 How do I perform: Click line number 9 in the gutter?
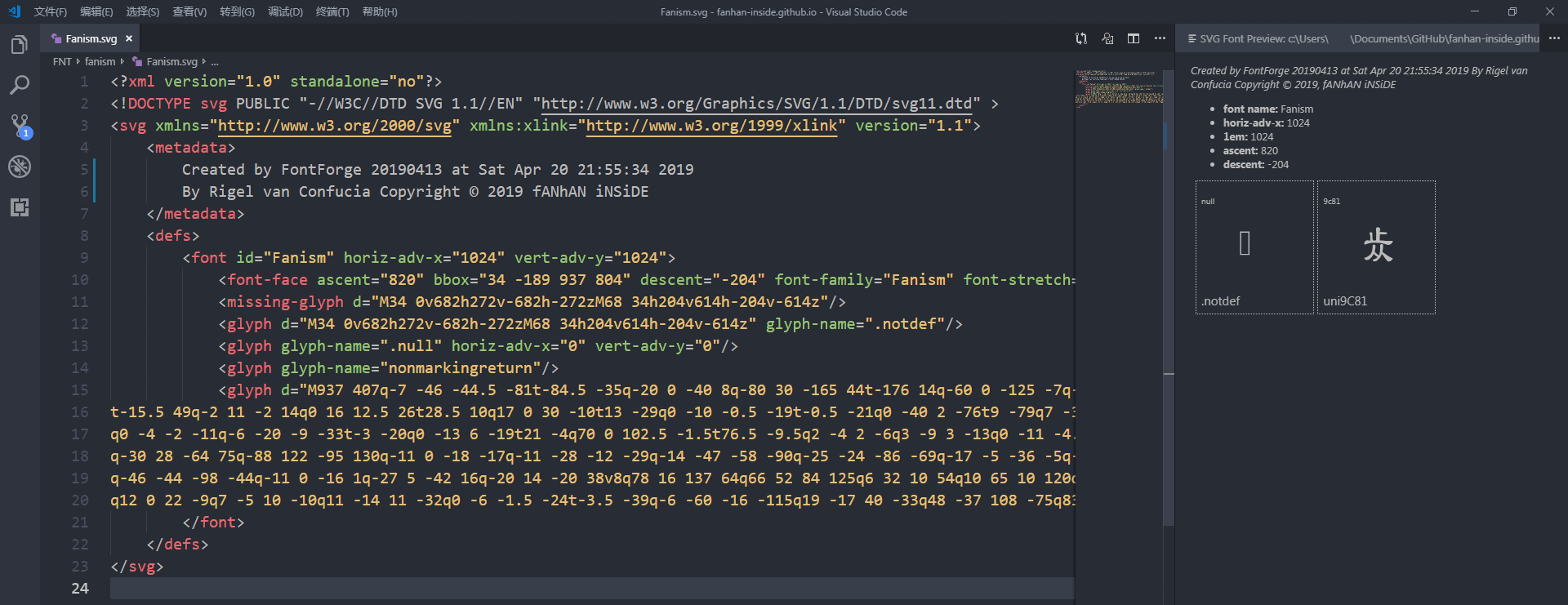(84, 258)
